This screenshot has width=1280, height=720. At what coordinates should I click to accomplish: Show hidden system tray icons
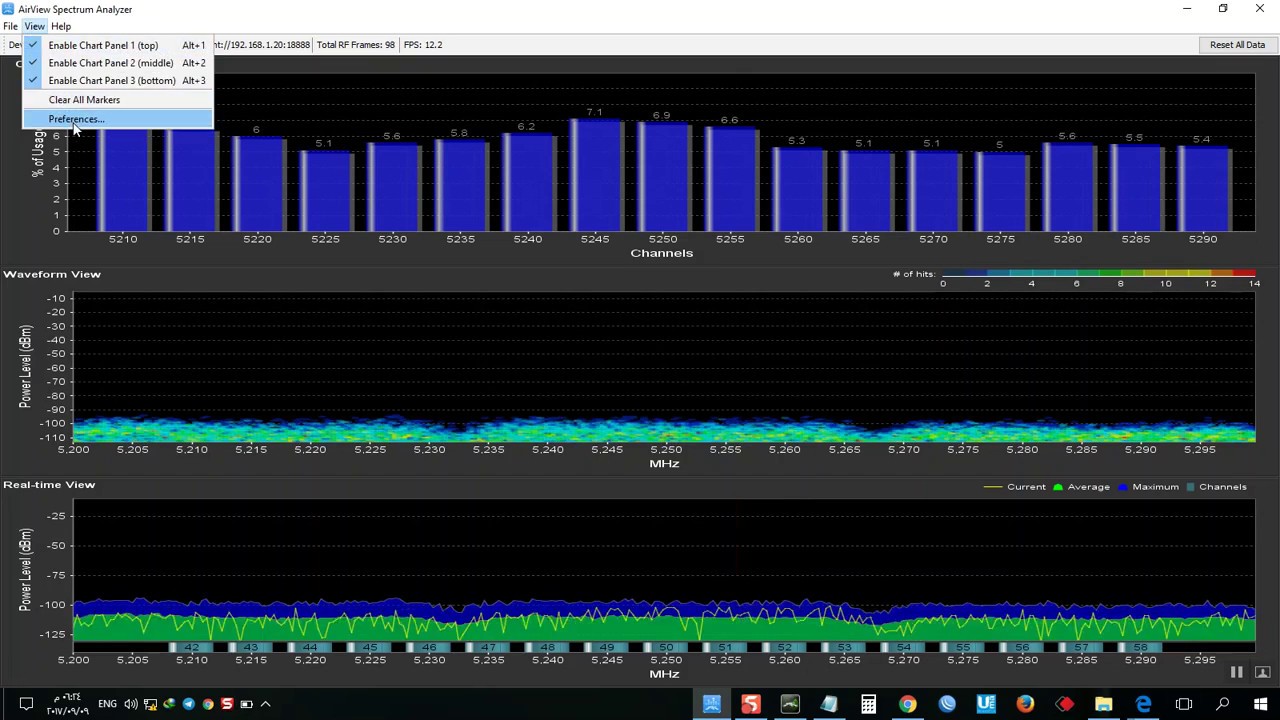265,704
